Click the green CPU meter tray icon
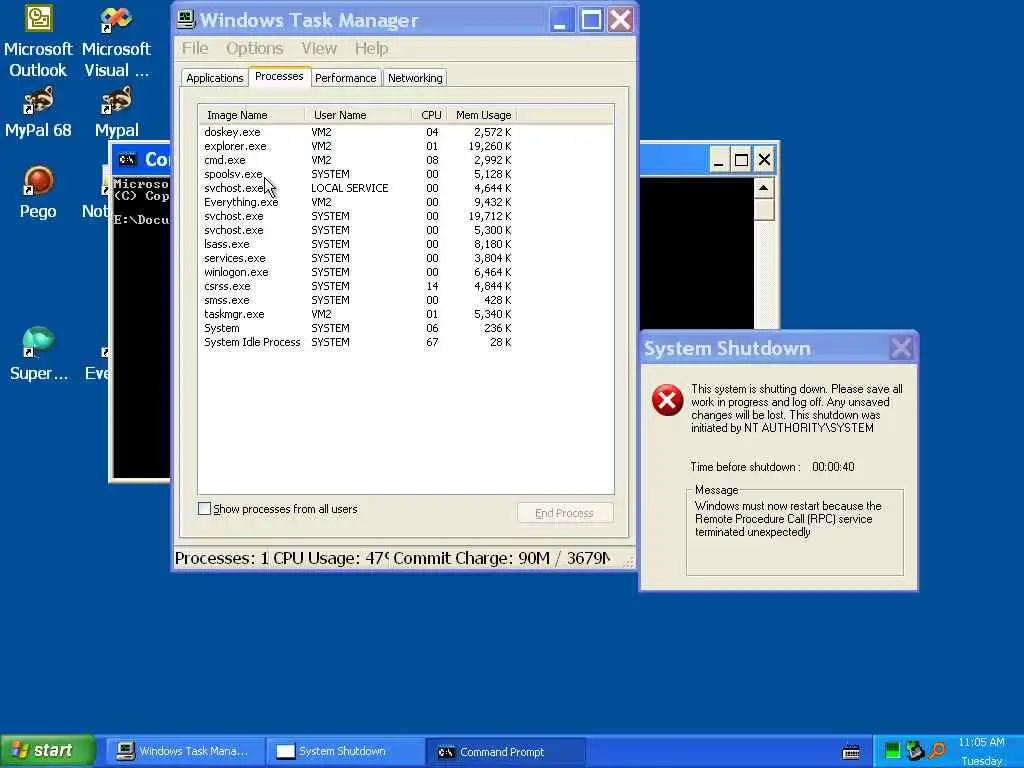This screenshot has height=768, width=1024. coord(892,751)
